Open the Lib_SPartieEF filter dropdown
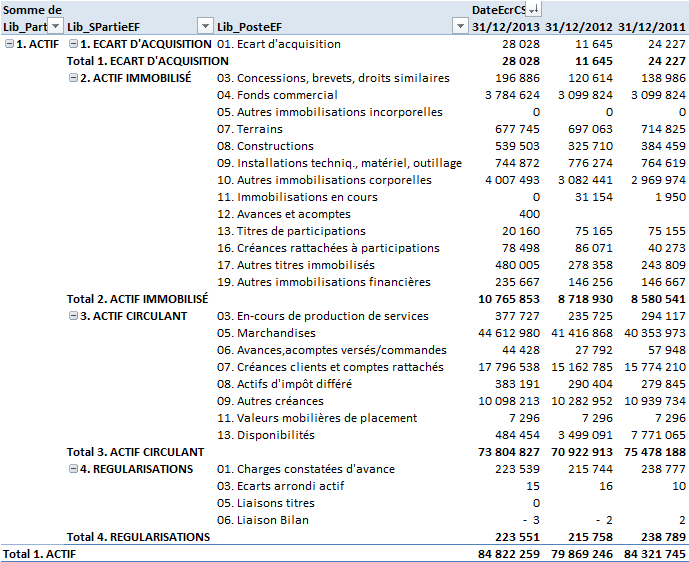The height and width of the screenshot is (562, 689). pos(205,26)
